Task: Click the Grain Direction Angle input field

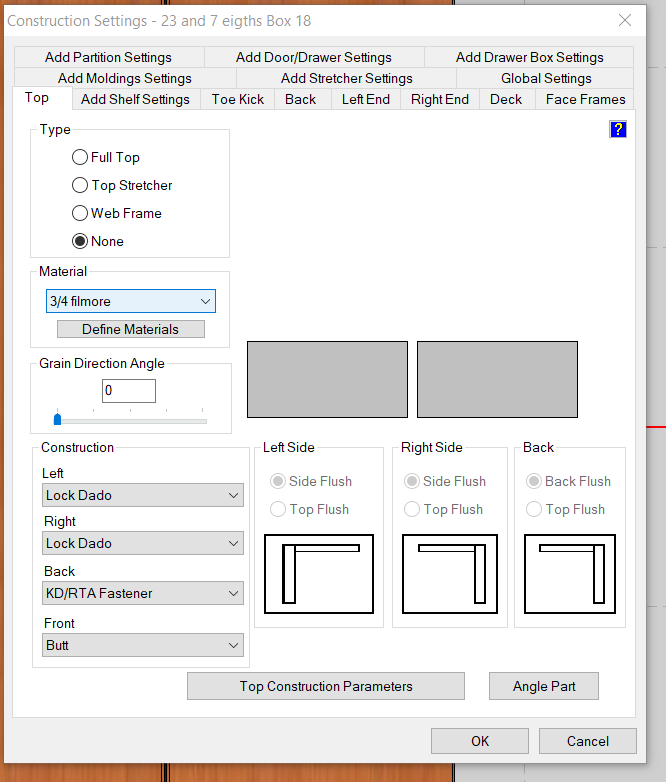Action: (x=128, y=390)
